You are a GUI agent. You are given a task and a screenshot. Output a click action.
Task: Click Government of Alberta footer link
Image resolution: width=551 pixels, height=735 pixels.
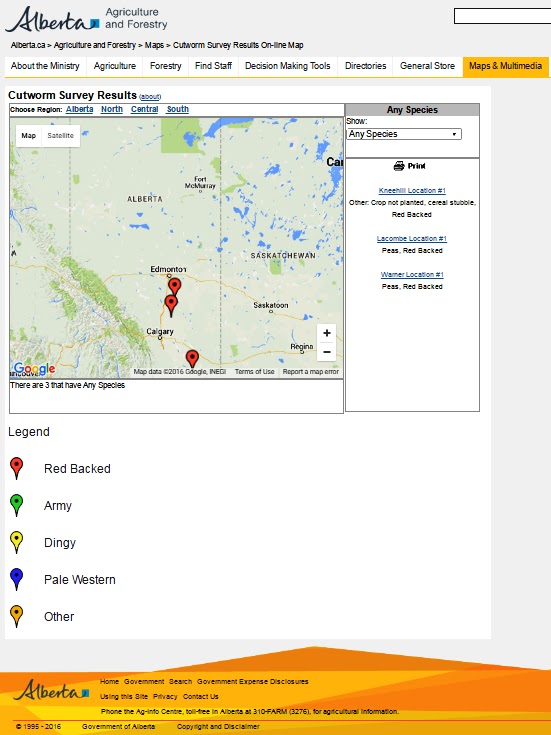point(118,727)
